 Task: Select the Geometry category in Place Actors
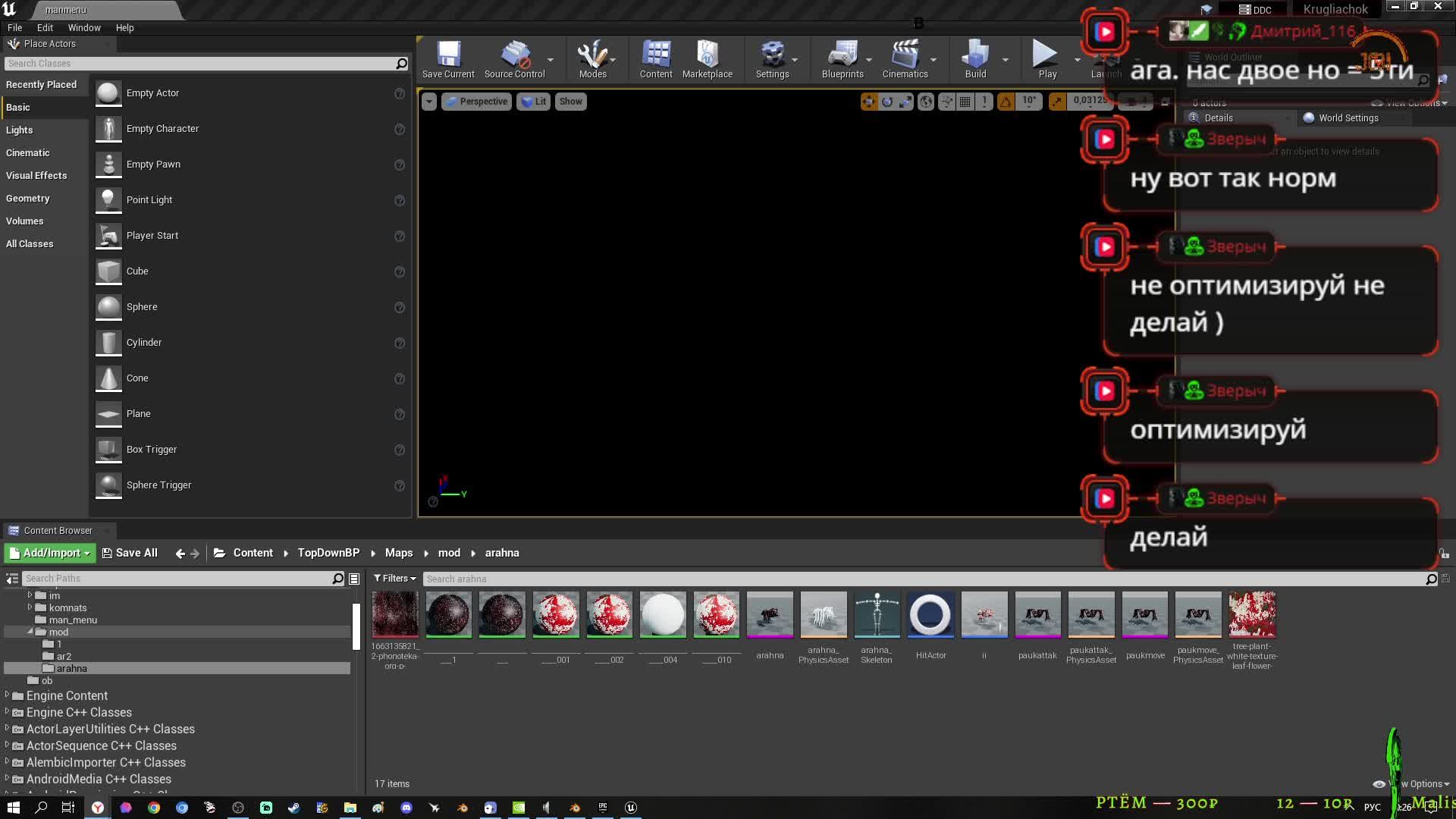pos(28,199)
